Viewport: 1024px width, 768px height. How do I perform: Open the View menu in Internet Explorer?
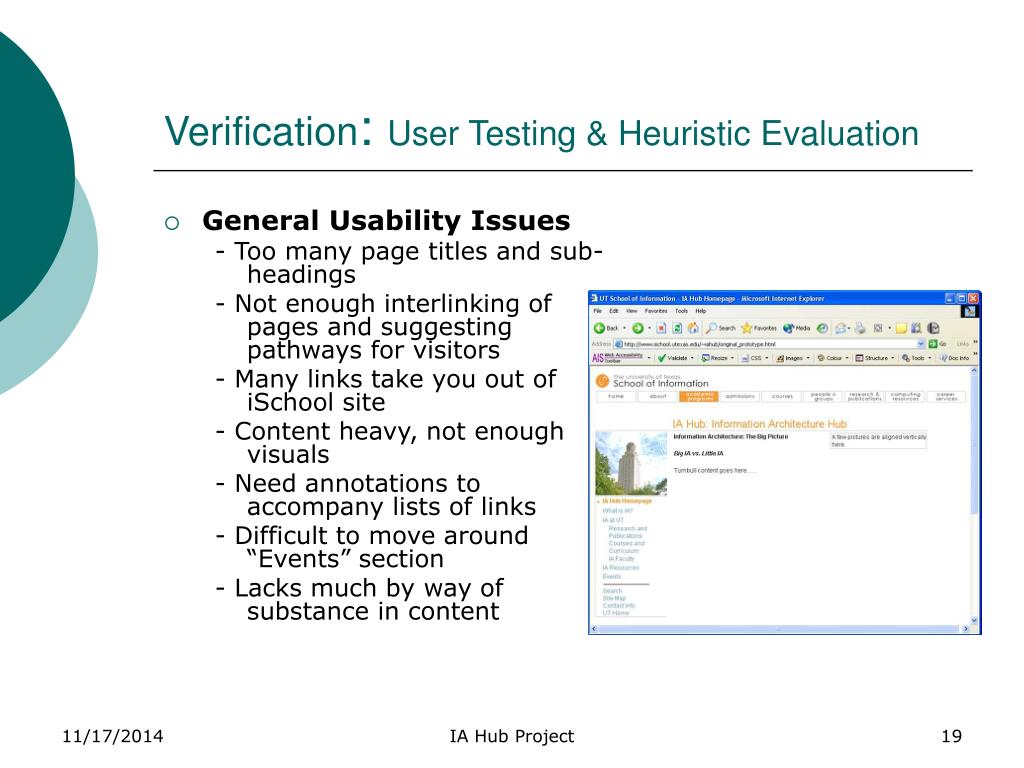point(632,311)
